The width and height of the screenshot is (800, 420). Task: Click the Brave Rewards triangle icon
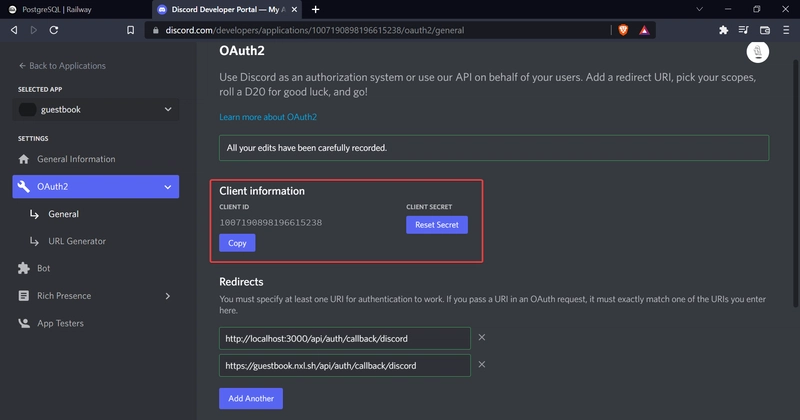(644, 31)
